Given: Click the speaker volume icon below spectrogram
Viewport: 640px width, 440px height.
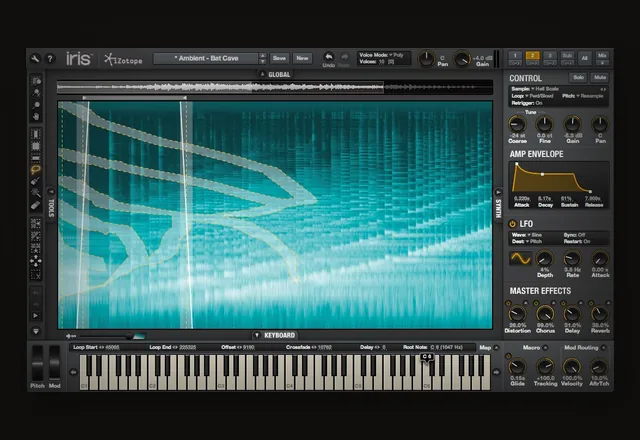Looking at the screenshot, I should [71, 336].
